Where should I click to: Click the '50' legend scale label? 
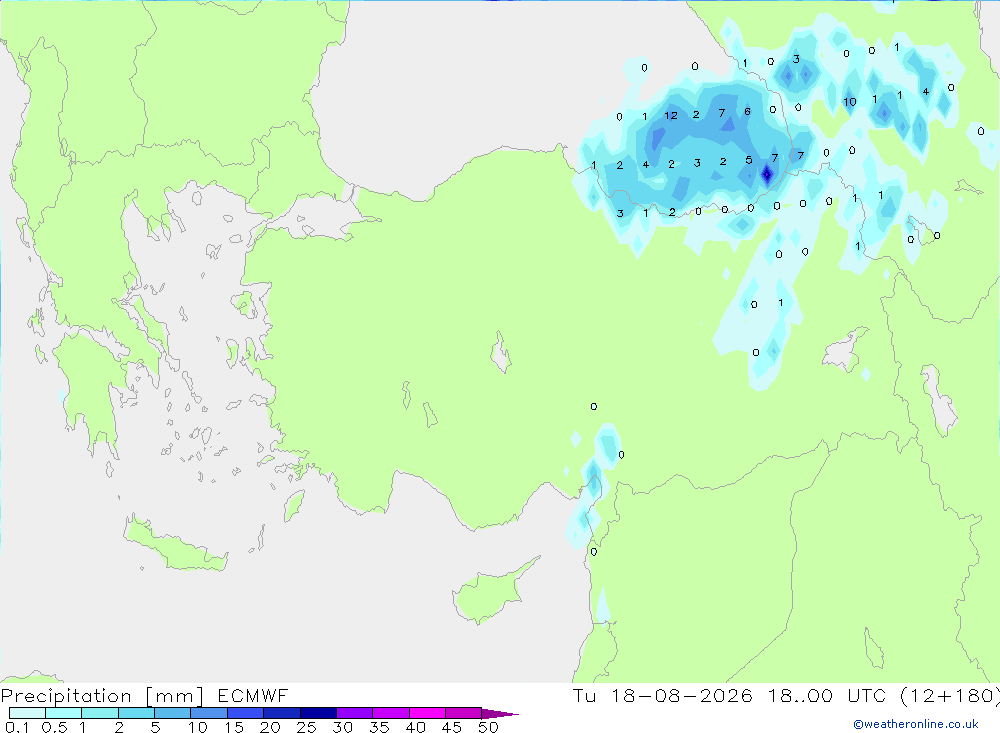489,727
